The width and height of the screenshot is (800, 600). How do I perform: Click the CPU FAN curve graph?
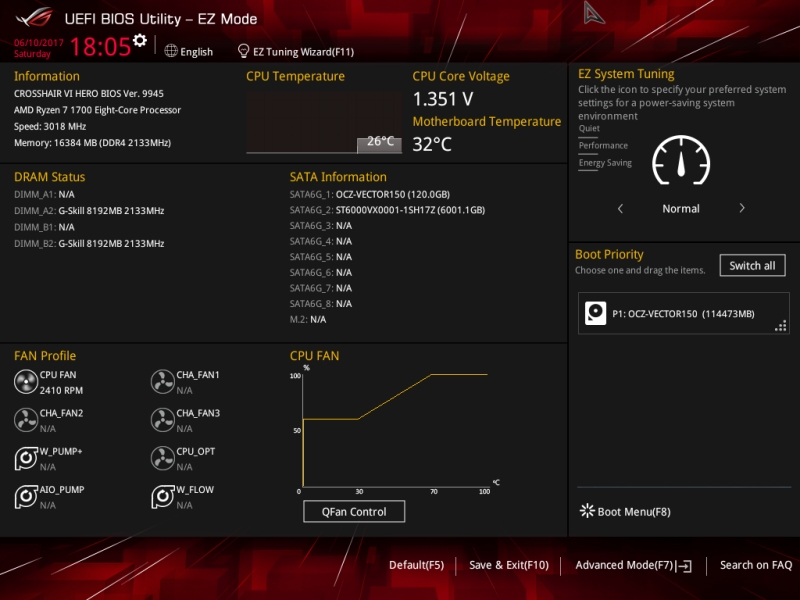point(395,430)
